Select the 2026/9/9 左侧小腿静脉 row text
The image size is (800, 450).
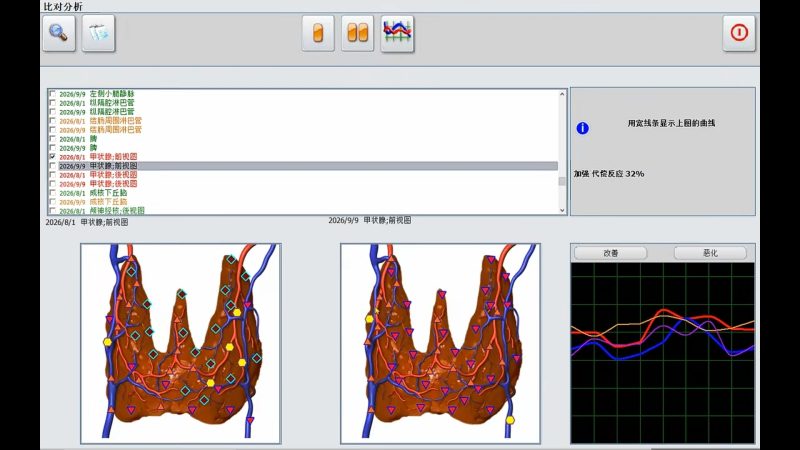click(97, 94)
